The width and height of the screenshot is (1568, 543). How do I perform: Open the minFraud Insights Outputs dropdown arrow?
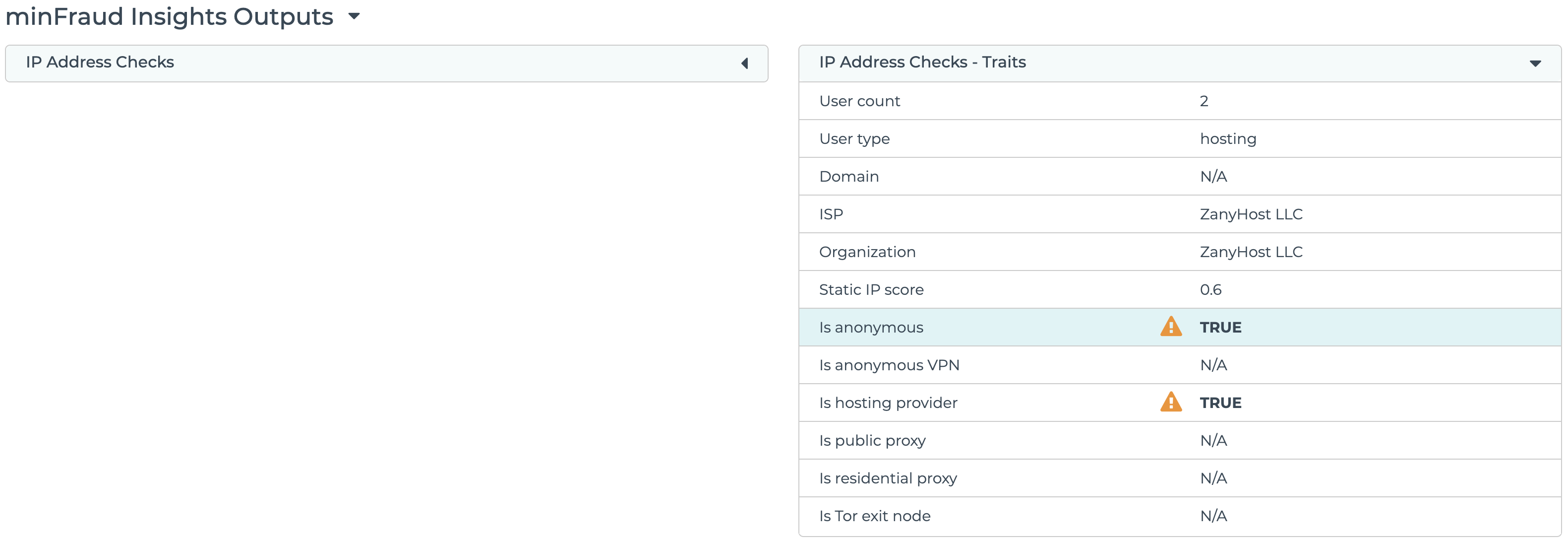click(354, 16)
